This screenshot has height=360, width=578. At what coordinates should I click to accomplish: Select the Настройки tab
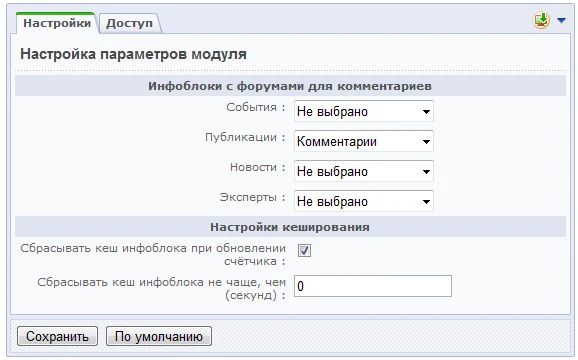tap(57, 23)
